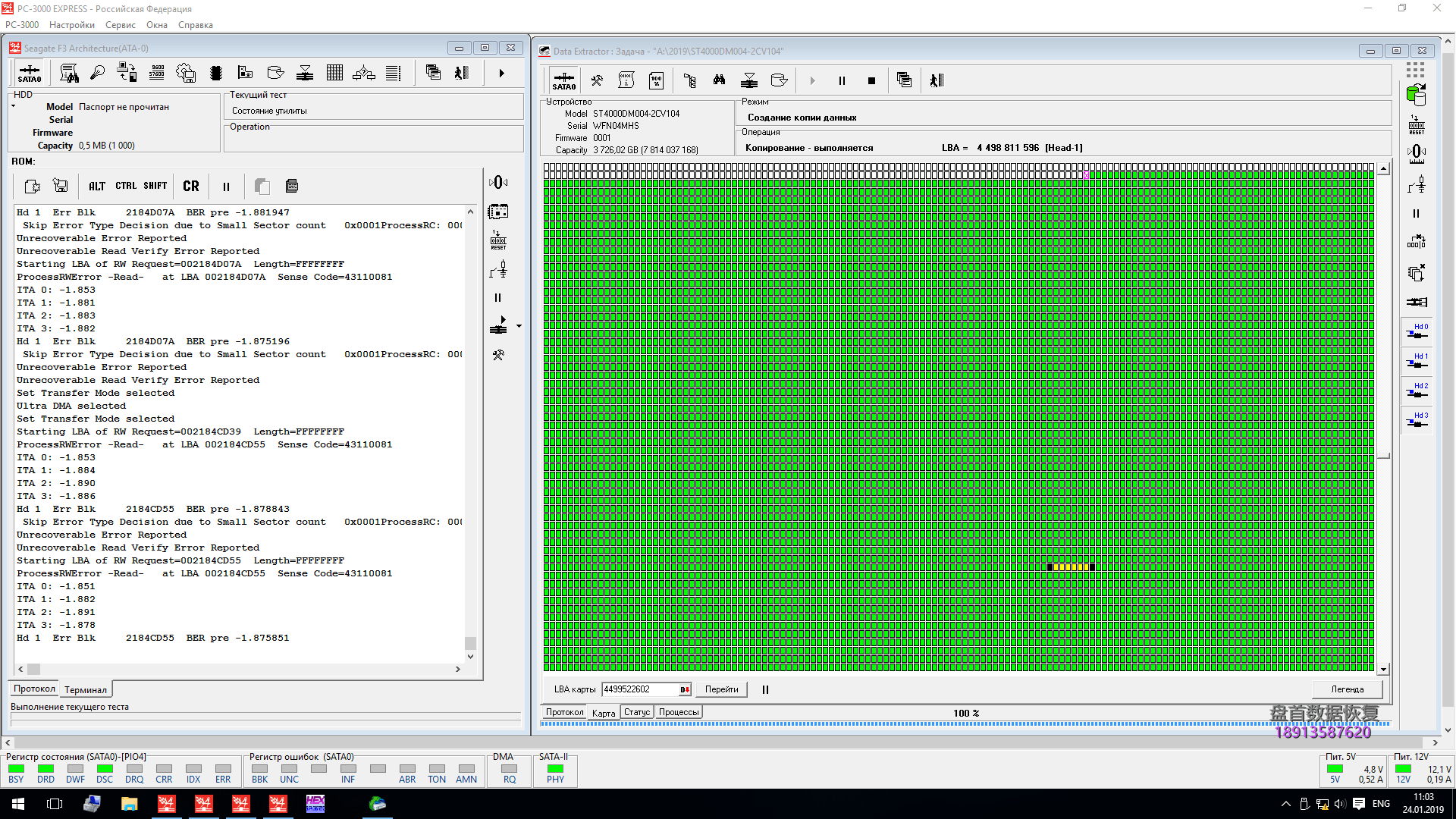This screenshot has width=1456, height=819.
Task: Click the CR carriage return button
Action: click(x=191, y=186)
